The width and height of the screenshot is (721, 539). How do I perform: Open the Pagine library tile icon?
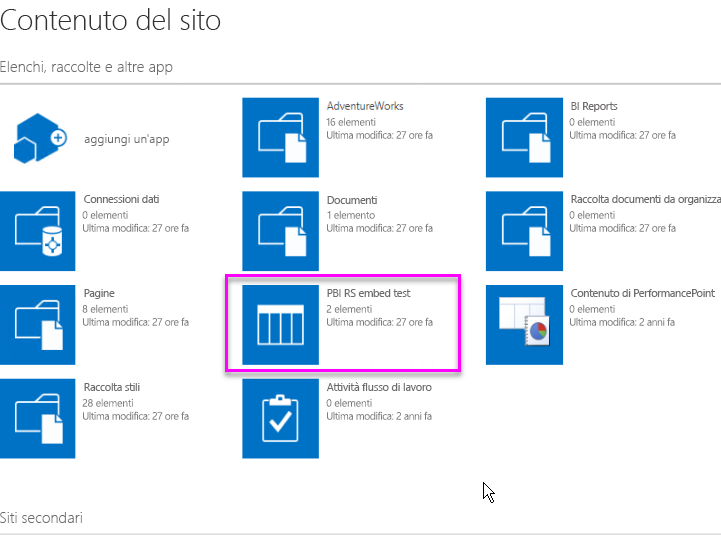click(37, 325)
